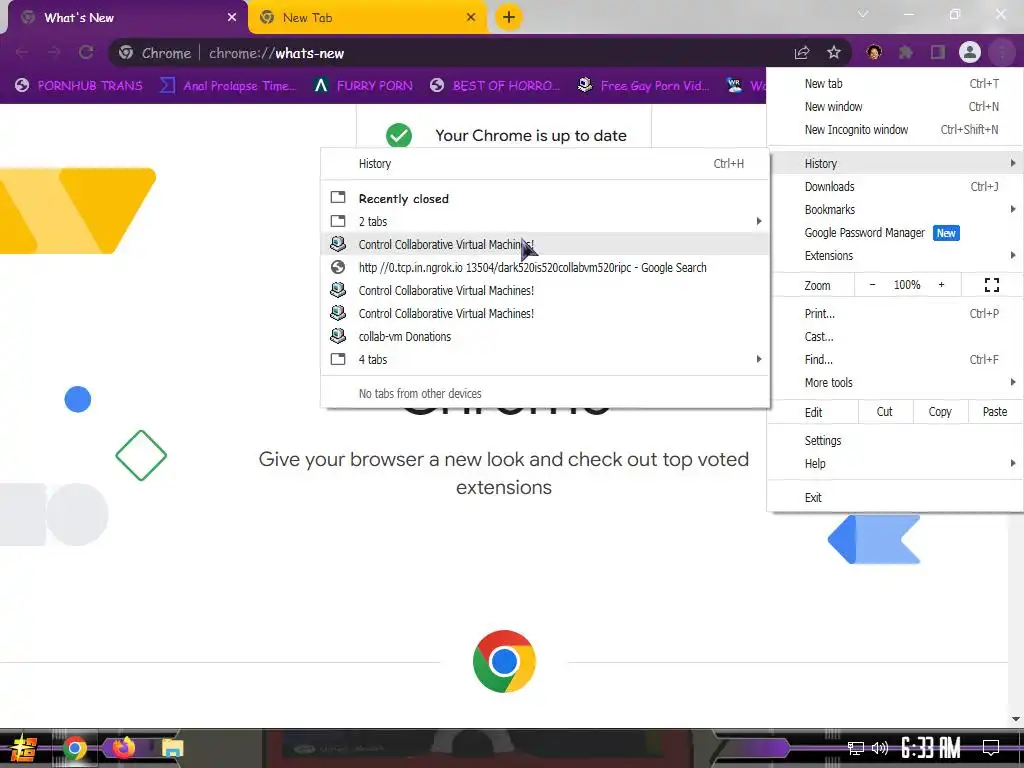Viewport: 1024px width, 768px height.
Task: Click the clock in the taskbar
Action: [930, 748]
